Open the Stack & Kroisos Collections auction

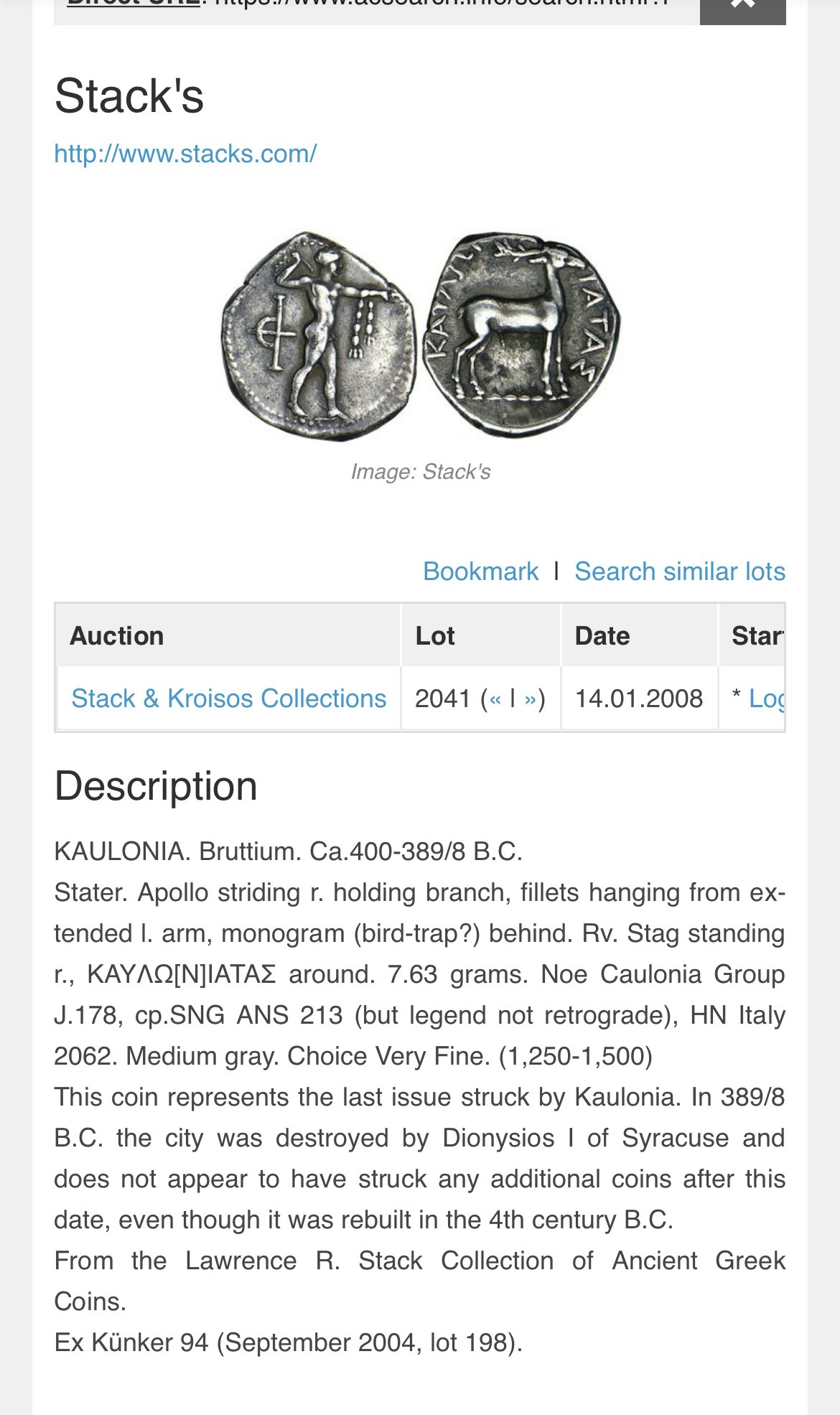[228, 699]
